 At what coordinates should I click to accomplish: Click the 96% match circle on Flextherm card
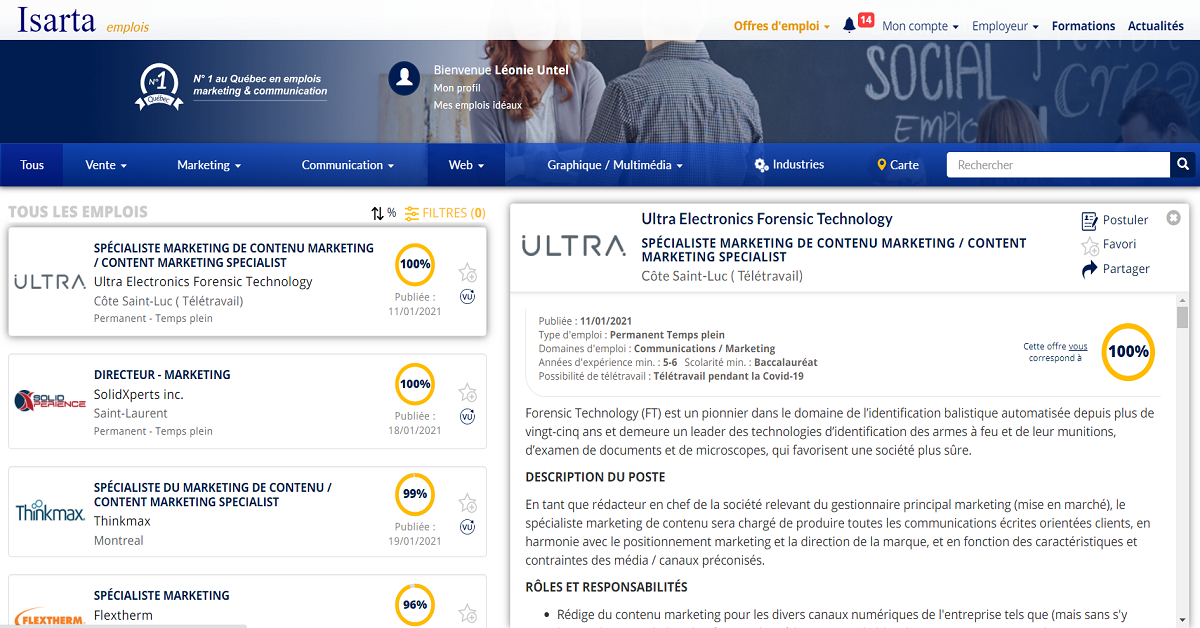415,604
